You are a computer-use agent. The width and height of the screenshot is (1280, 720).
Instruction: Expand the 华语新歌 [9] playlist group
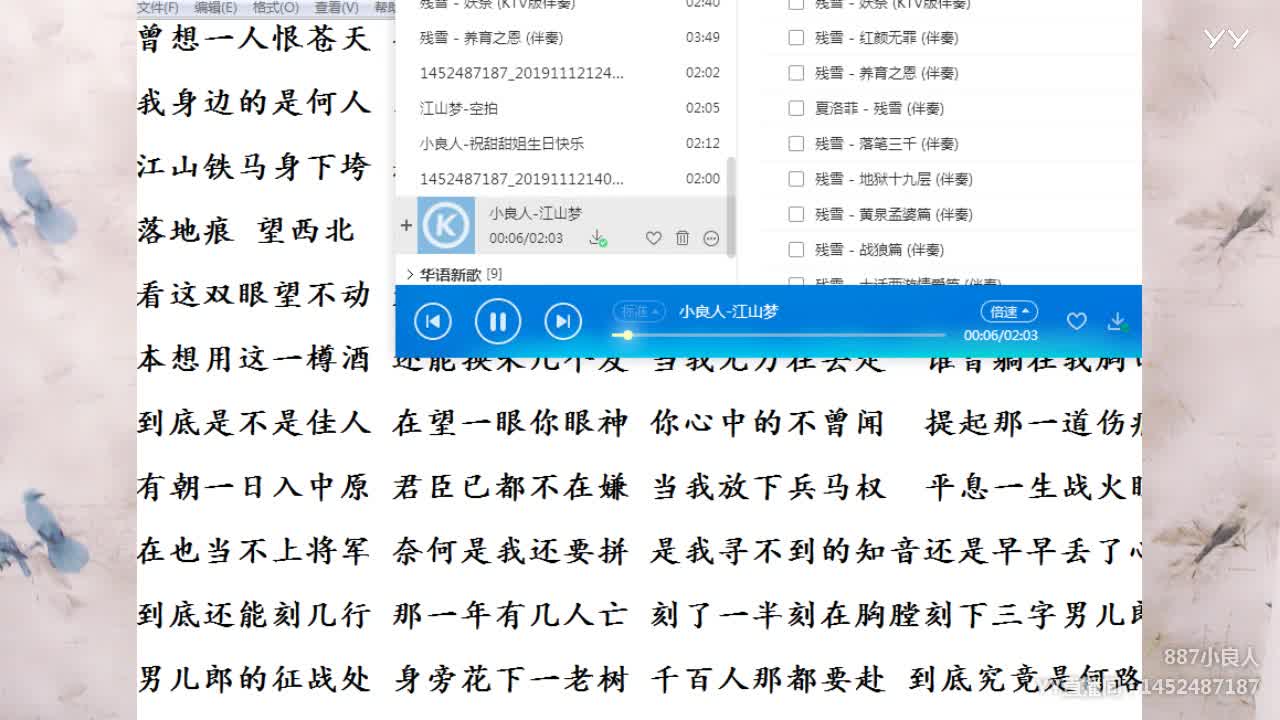422,272
